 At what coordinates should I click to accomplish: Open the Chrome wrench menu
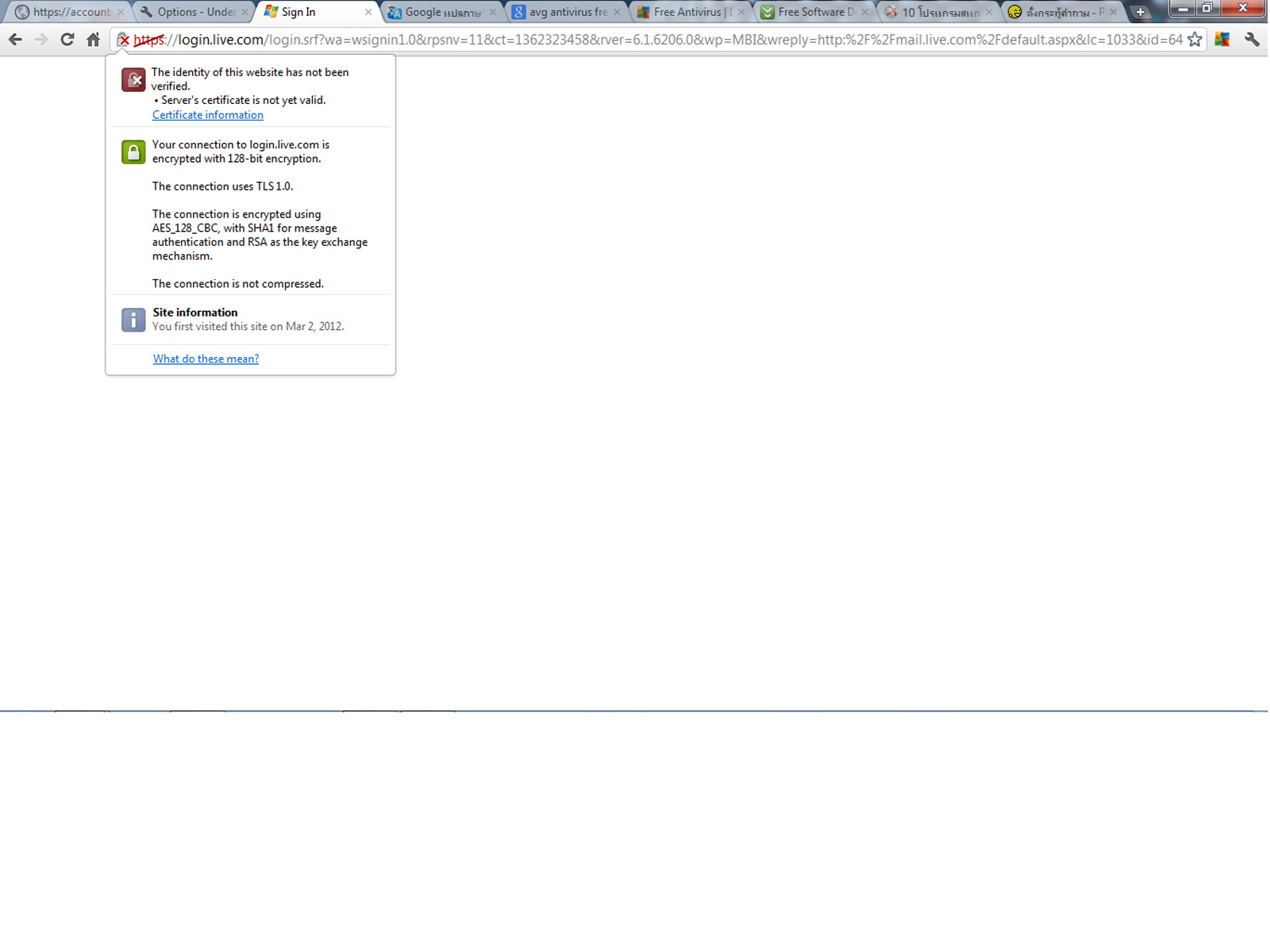pyautogui.click(x=1252, y=40)
